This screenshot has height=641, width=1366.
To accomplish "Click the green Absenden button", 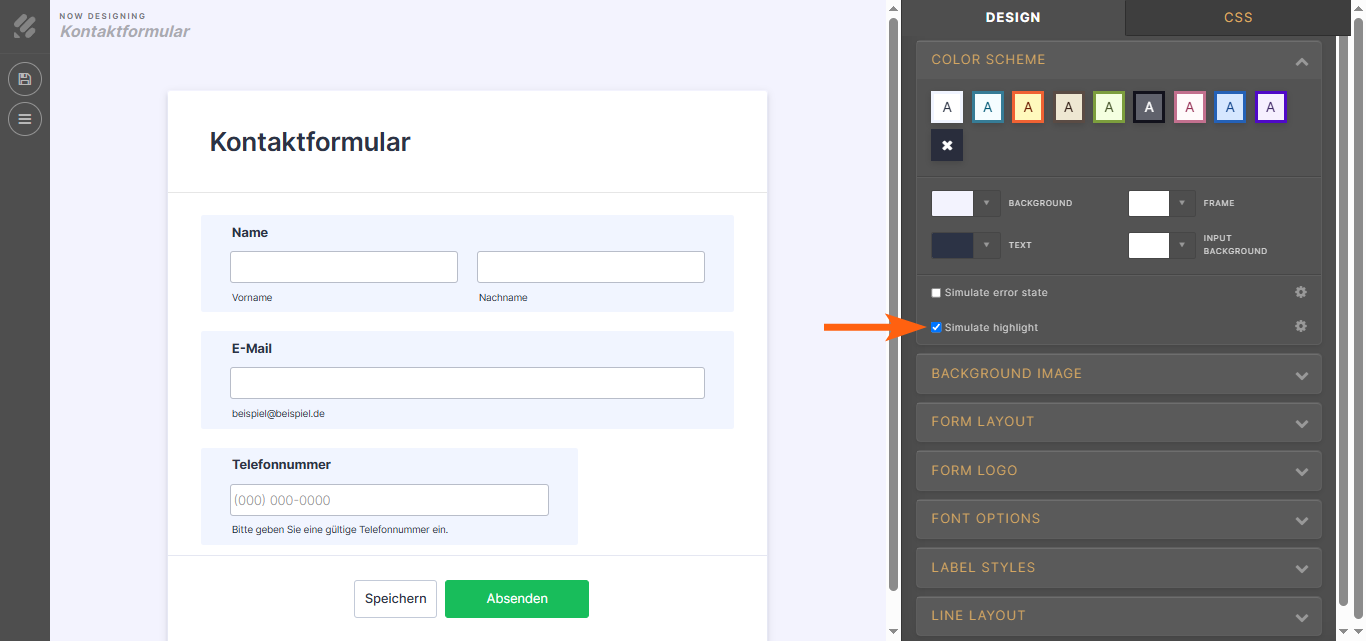I will [x=517, y=599].
